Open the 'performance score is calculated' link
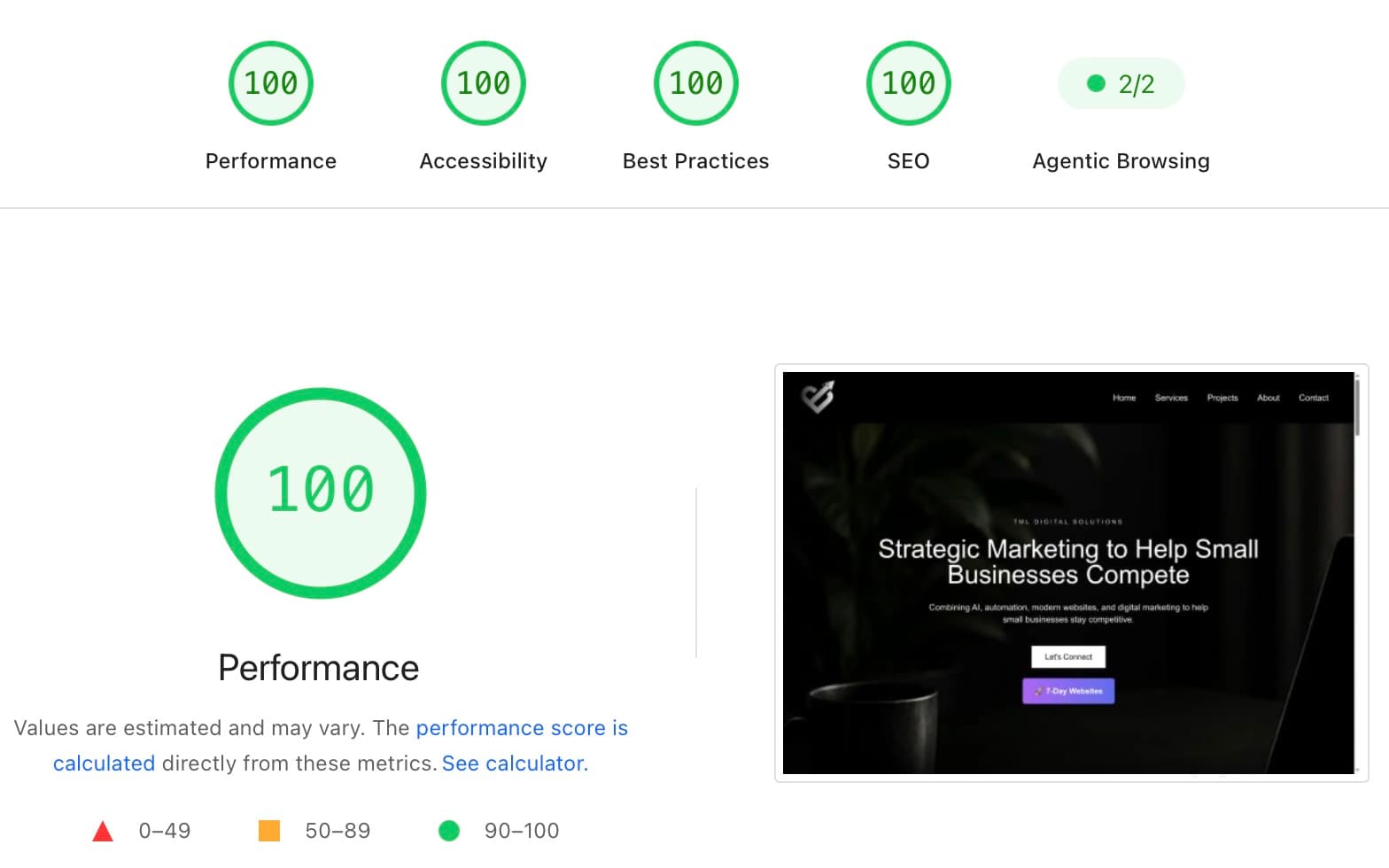This screenshot has height=868, width=1389. point(522,728)
